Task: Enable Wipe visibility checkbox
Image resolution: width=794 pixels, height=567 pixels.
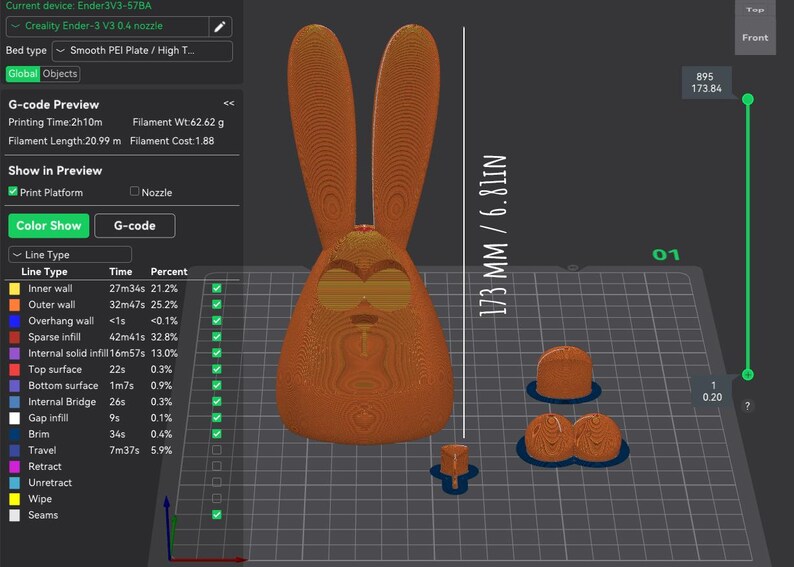Action: [x=217, y=499]
